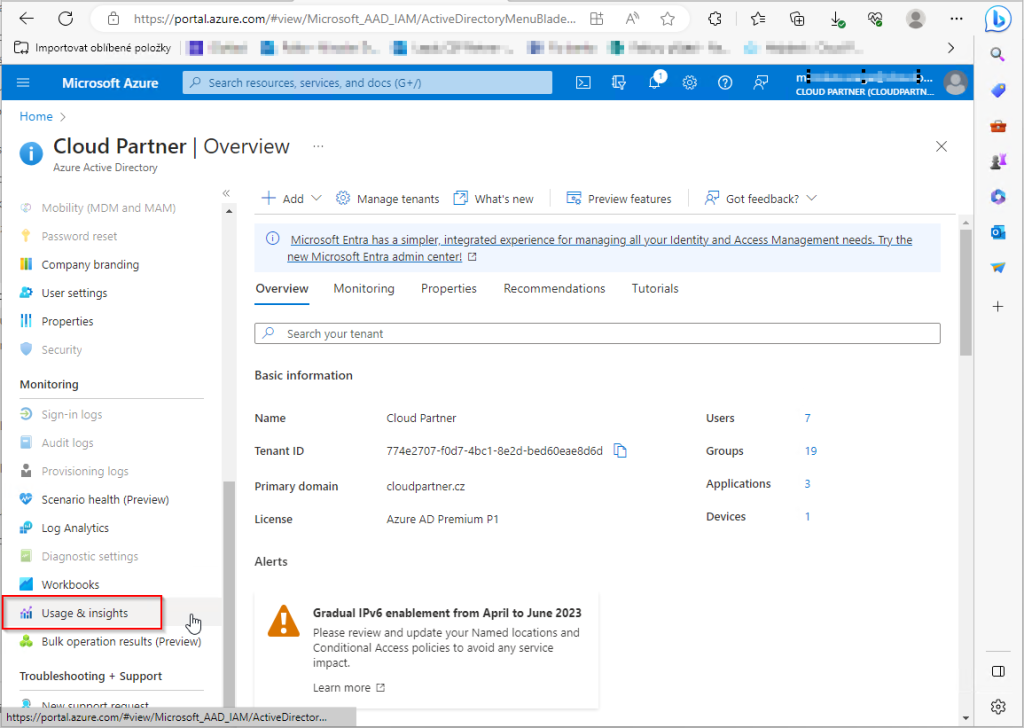The width and height of the screenshot is (1024, 728).
Task: Open the Recommendations tab
Action: point(554,289)
